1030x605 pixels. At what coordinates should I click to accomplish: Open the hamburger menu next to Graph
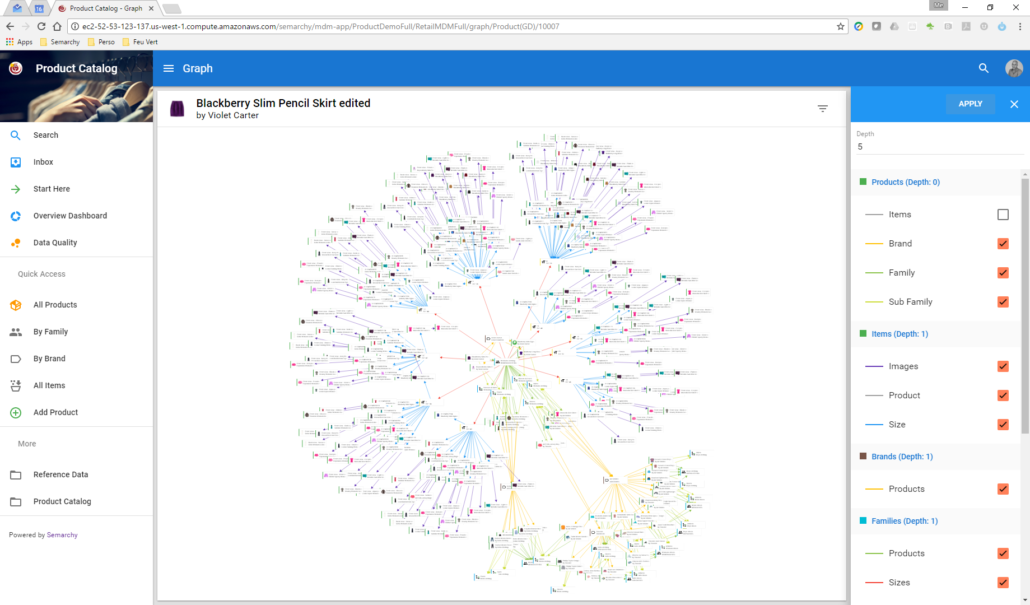tap(168, 68)
